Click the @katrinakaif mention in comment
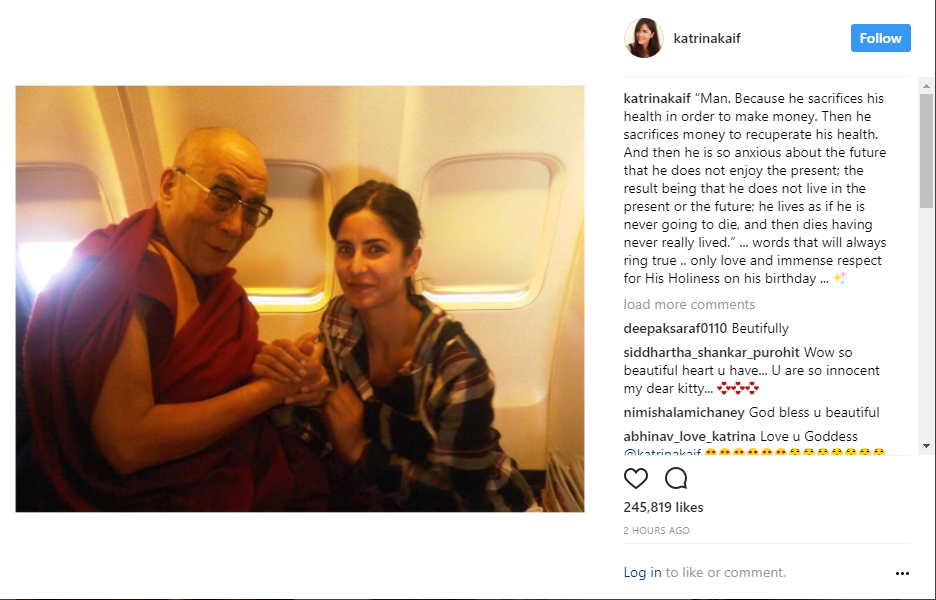936x600 pixels. (662, 452)
